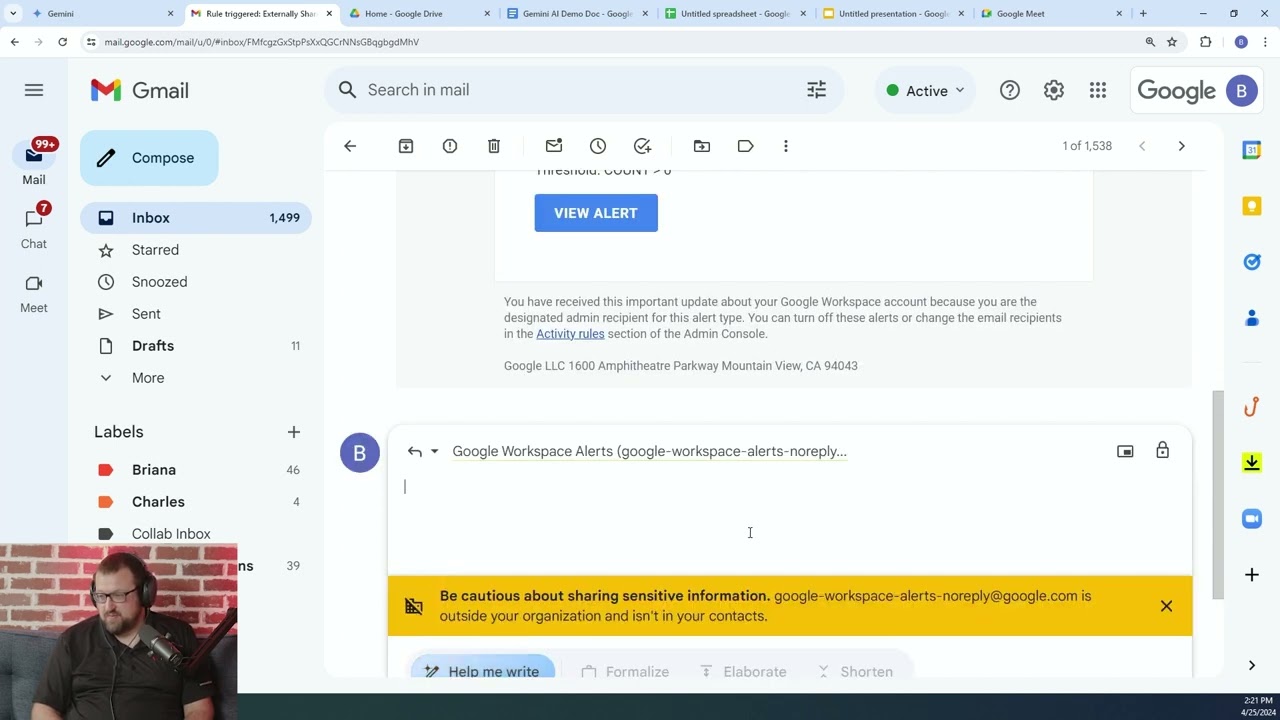Screen dimensions: 1280x720
Task: Open Chrome tab search dropdown
Action: point(13,14)
